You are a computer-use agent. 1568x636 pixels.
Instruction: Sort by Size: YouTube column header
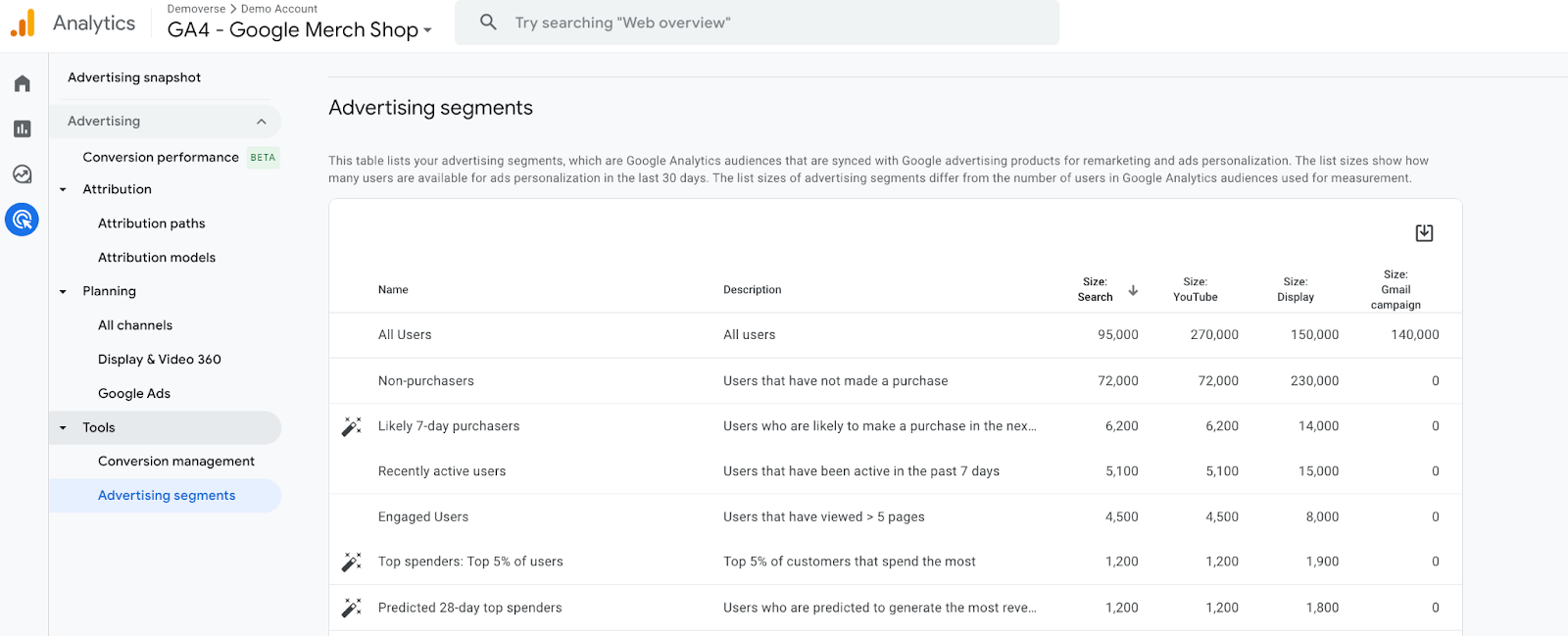click(1195, 289)
